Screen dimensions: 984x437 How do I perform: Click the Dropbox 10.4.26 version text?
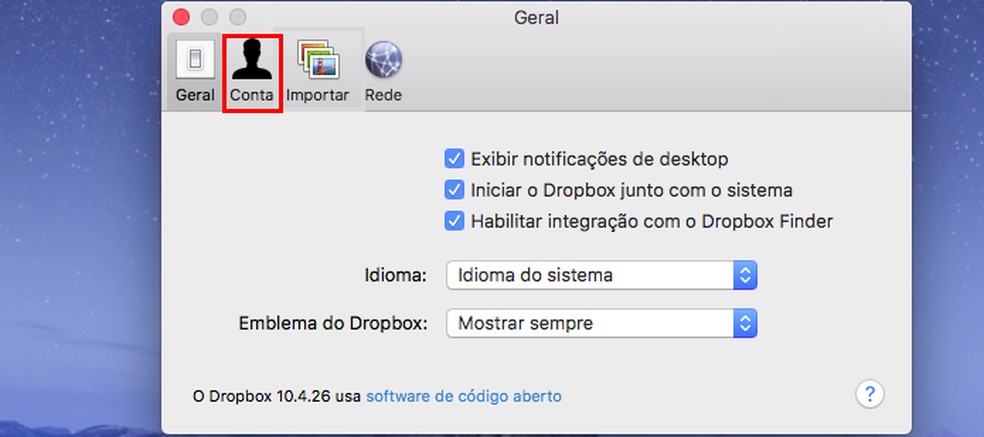click(x=275, y=396)
